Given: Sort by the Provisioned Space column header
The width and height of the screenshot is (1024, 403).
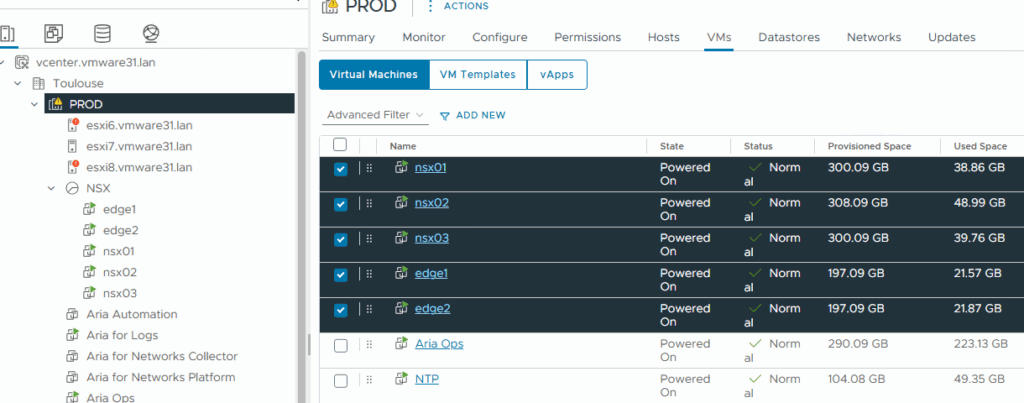Looking at the screenshot, I should coord(869,146).
